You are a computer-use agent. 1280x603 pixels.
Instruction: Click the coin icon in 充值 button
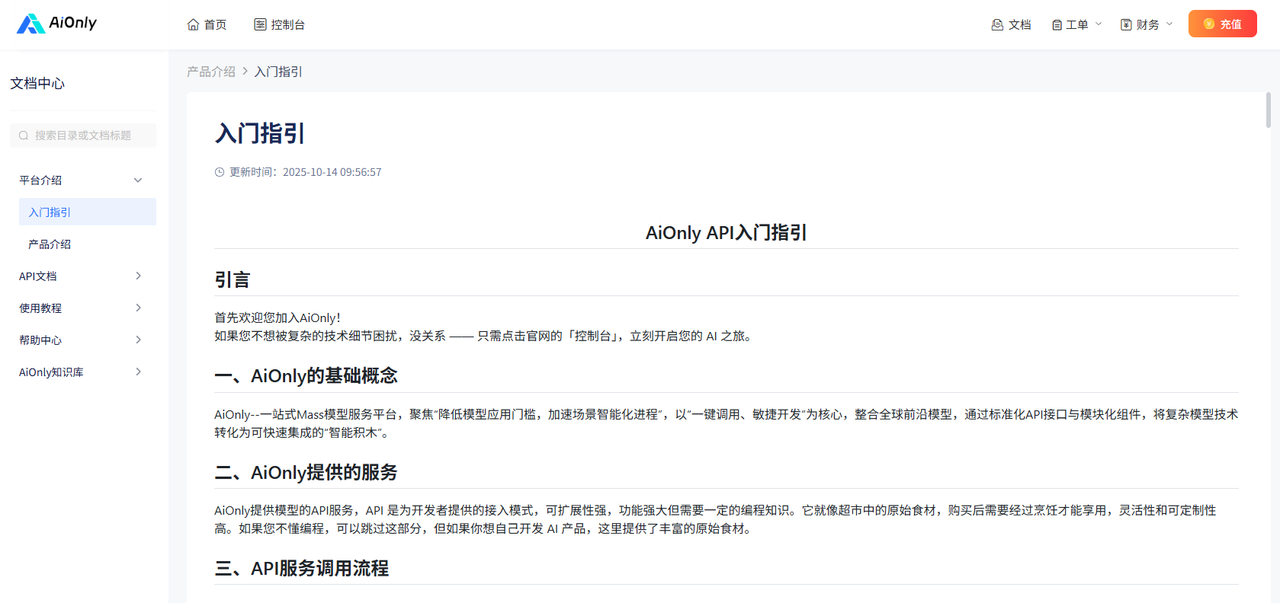click(1209, 24)
